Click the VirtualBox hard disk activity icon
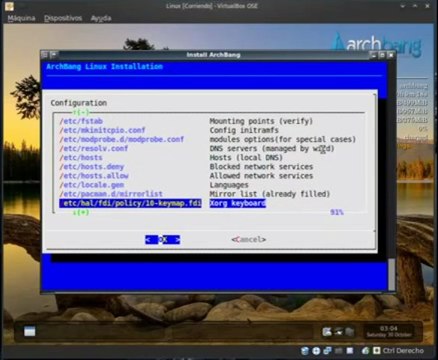438x360 pixels. (x=305, y=351)
